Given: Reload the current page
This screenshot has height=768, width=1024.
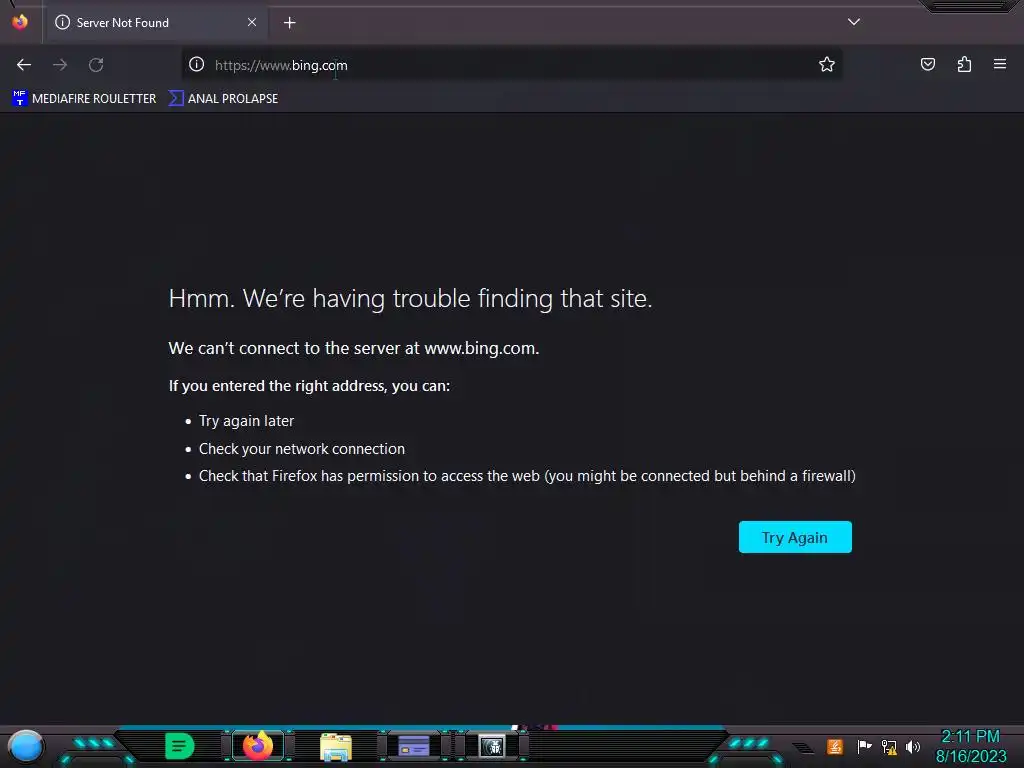Looking at the screenshot, I should click(x=96, y=65).
